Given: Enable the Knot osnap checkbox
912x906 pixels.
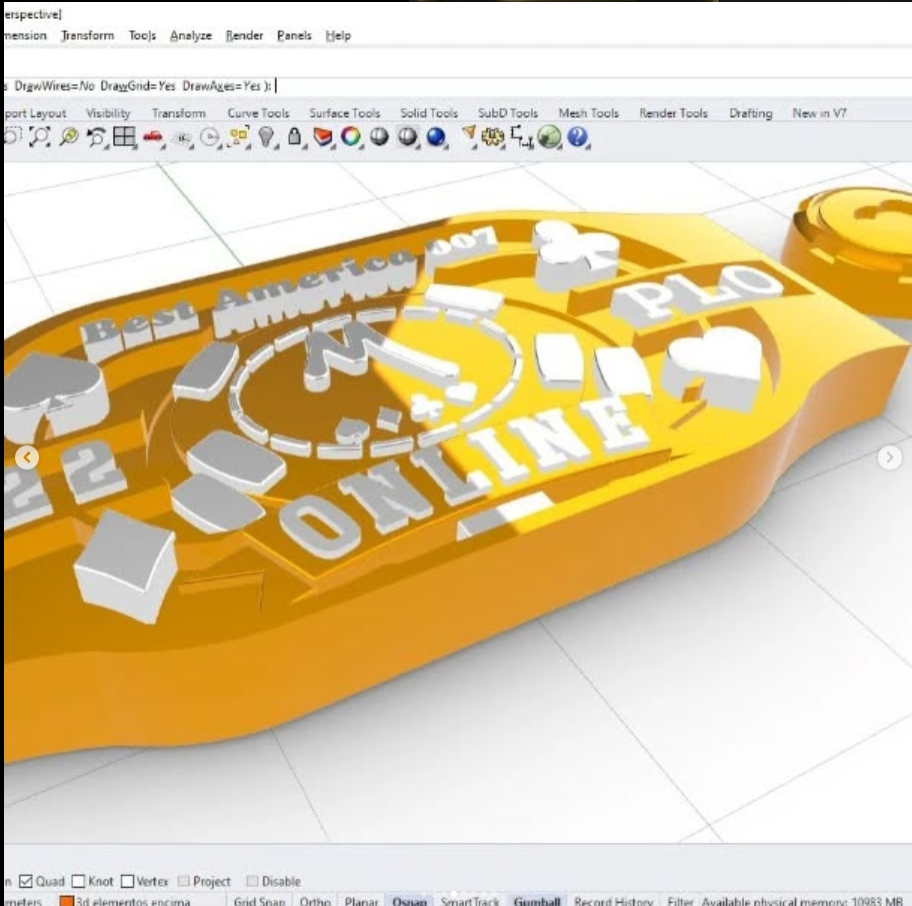Looking at the screenshot, I should click(78, 882).
